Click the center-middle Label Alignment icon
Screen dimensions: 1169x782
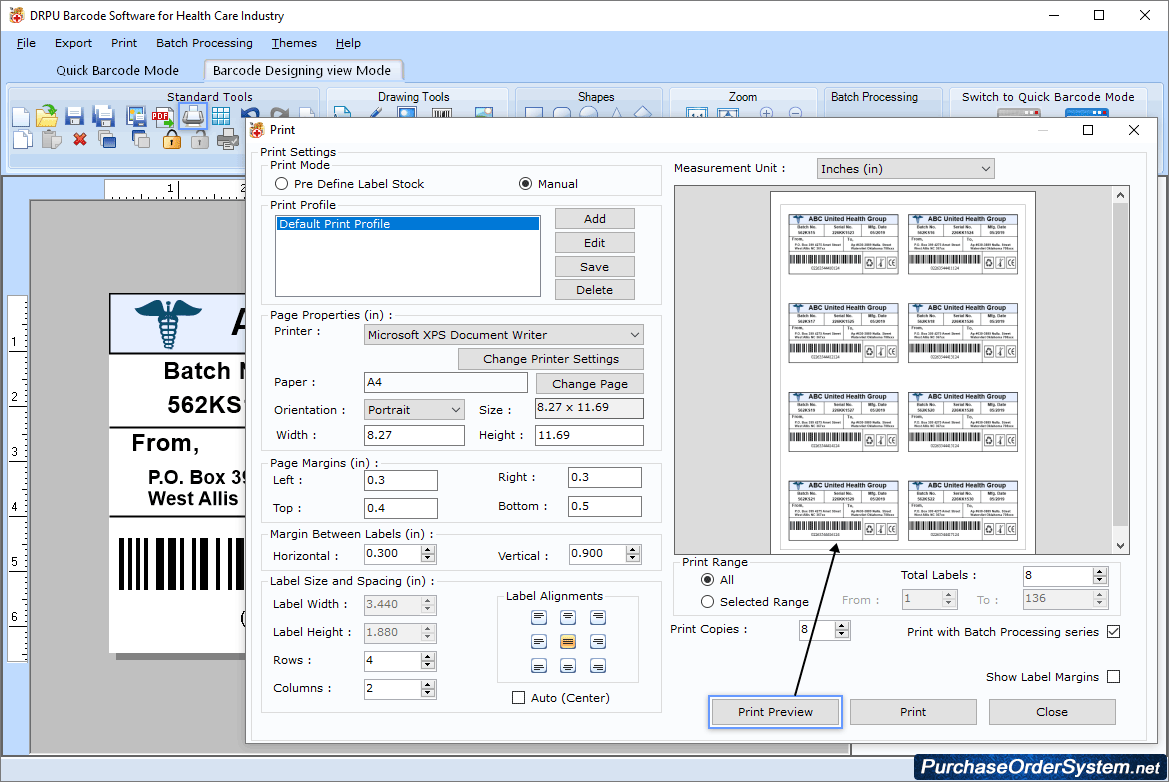(x=567, y=641)
